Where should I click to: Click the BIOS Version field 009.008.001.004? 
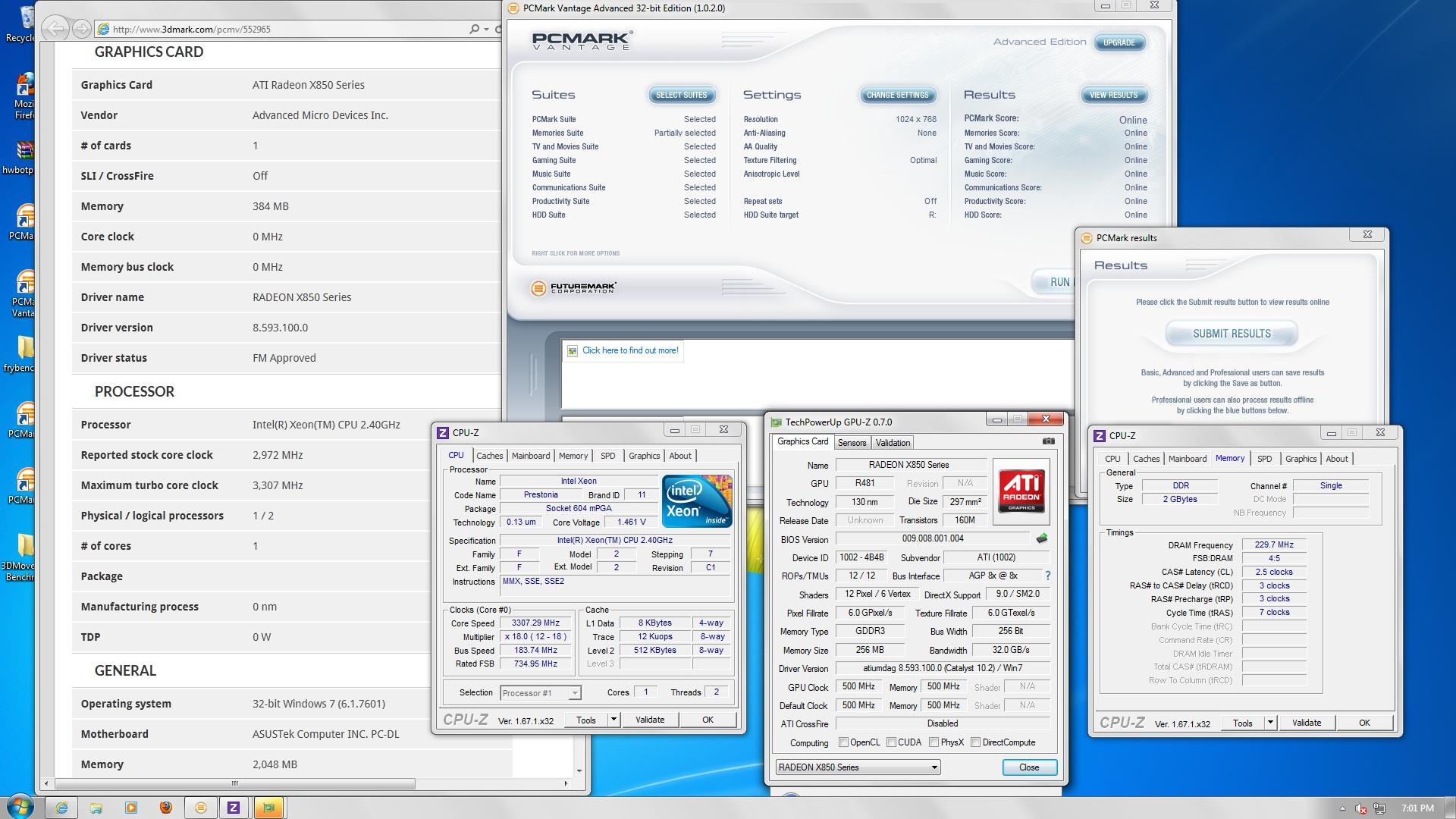point(933,538)
